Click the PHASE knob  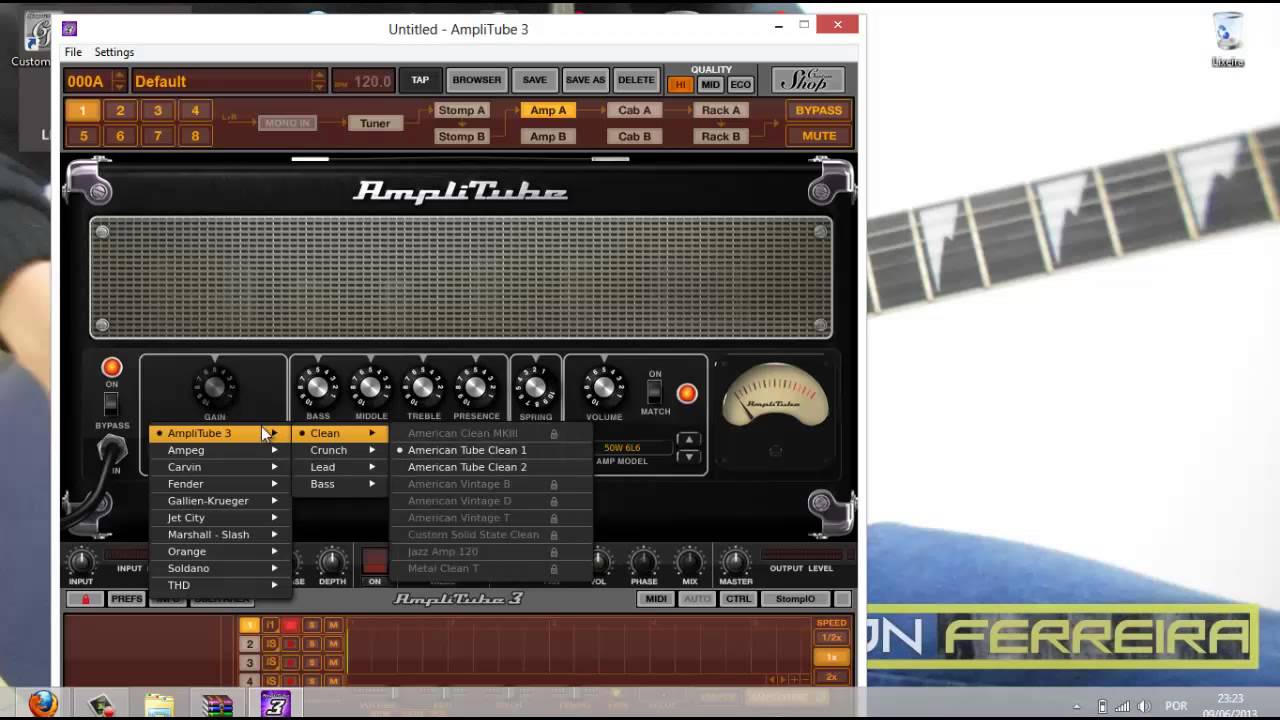tap(644, 561)
